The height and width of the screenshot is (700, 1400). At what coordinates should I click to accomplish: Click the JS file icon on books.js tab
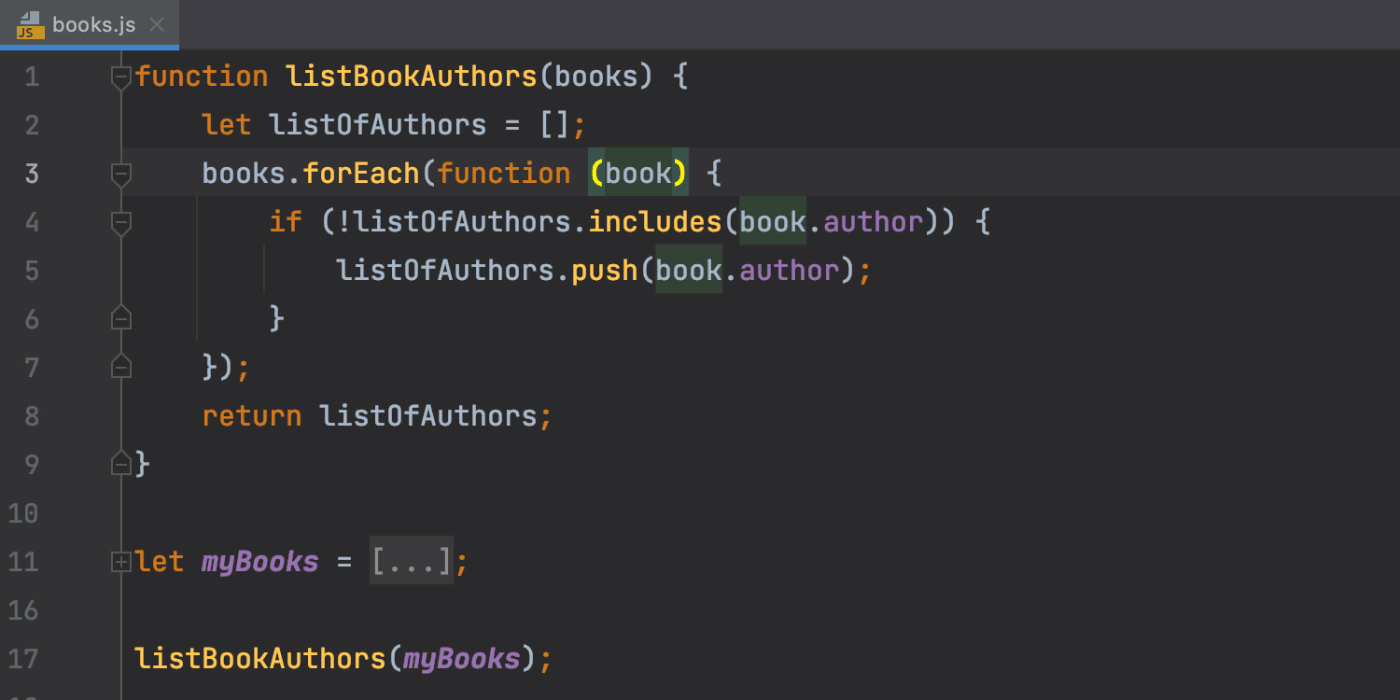click(30, 25)
